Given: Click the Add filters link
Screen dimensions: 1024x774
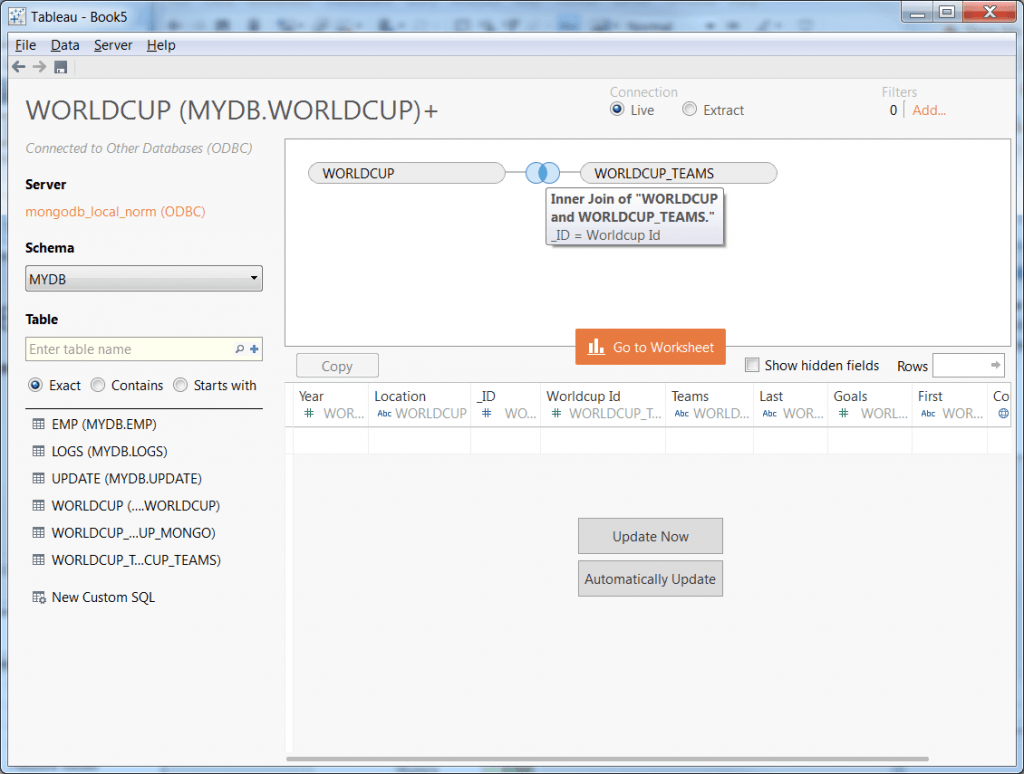Looking at the screenshot, I should click(x=928, y=110).
